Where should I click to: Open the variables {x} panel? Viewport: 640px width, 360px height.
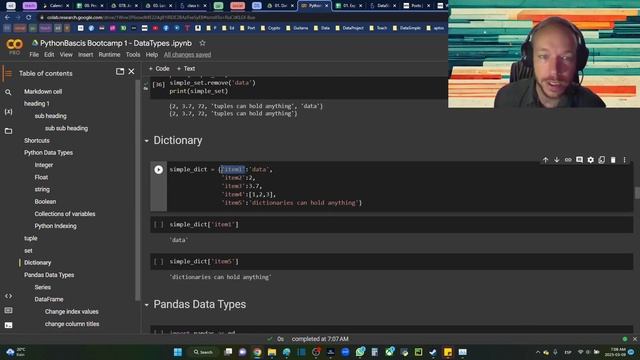pyautogui.click(x=8, y=111)
